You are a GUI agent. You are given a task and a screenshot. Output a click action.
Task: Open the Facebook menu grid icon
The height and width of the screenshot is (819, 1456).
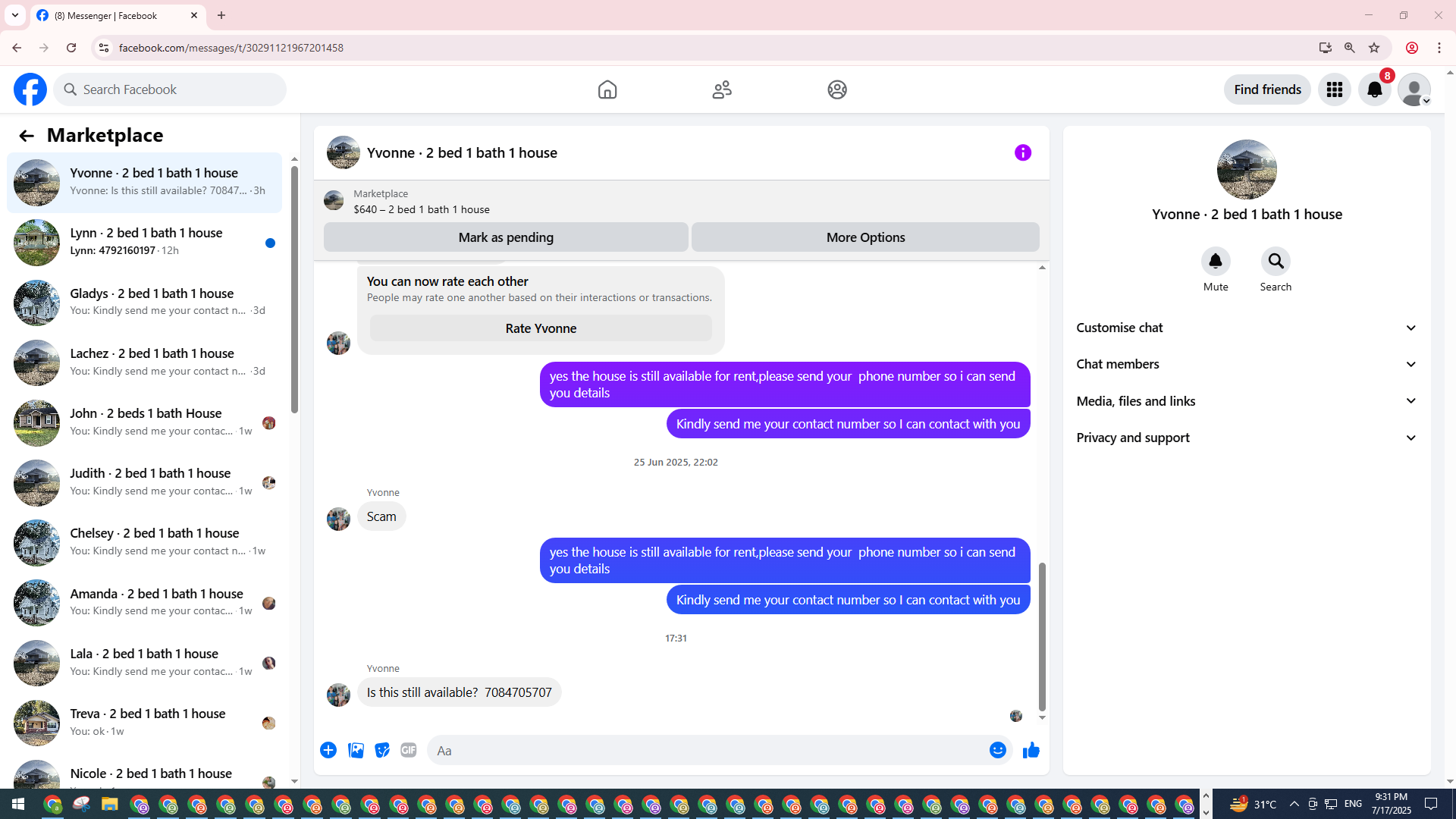click(x=1335, y=89)
